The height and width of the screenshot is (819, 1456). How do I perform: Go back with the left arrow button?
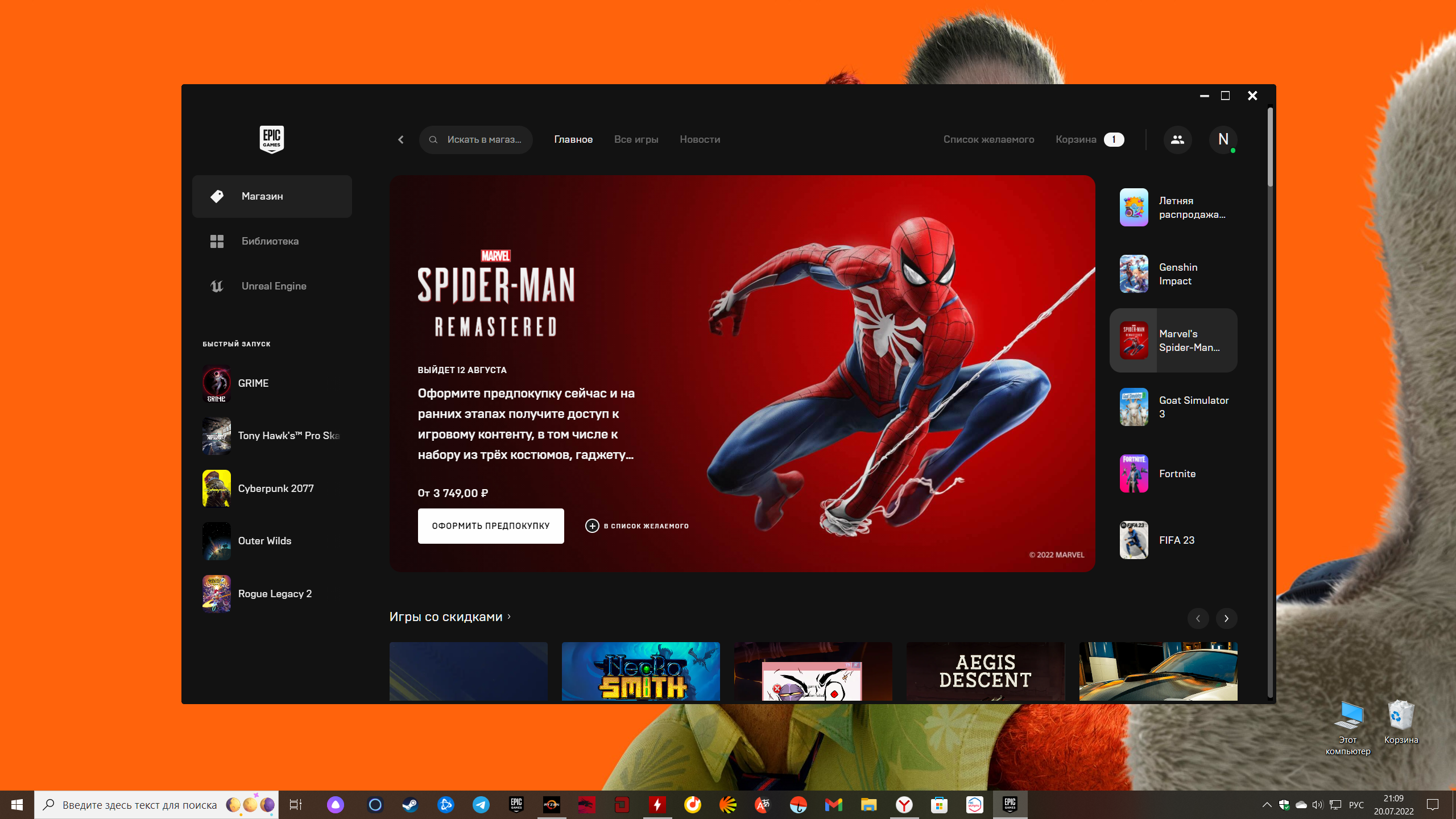pos(401,139)
